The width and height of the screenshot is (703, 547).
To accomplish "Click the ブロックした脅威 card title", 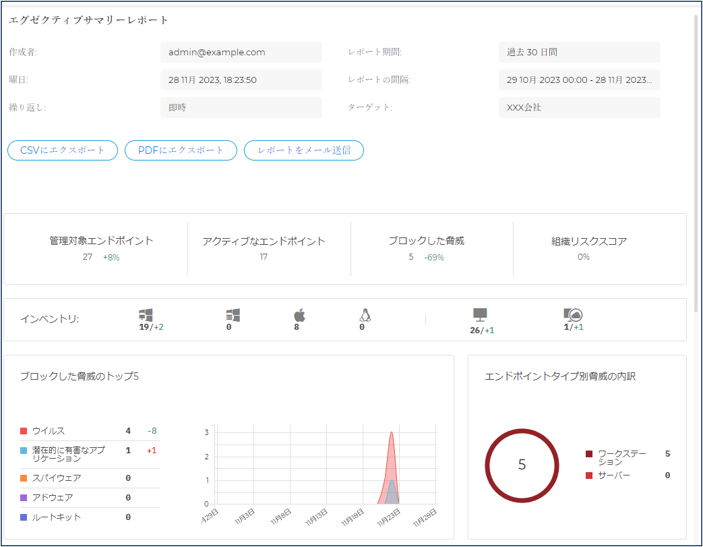I will click(x=426, y=241).
